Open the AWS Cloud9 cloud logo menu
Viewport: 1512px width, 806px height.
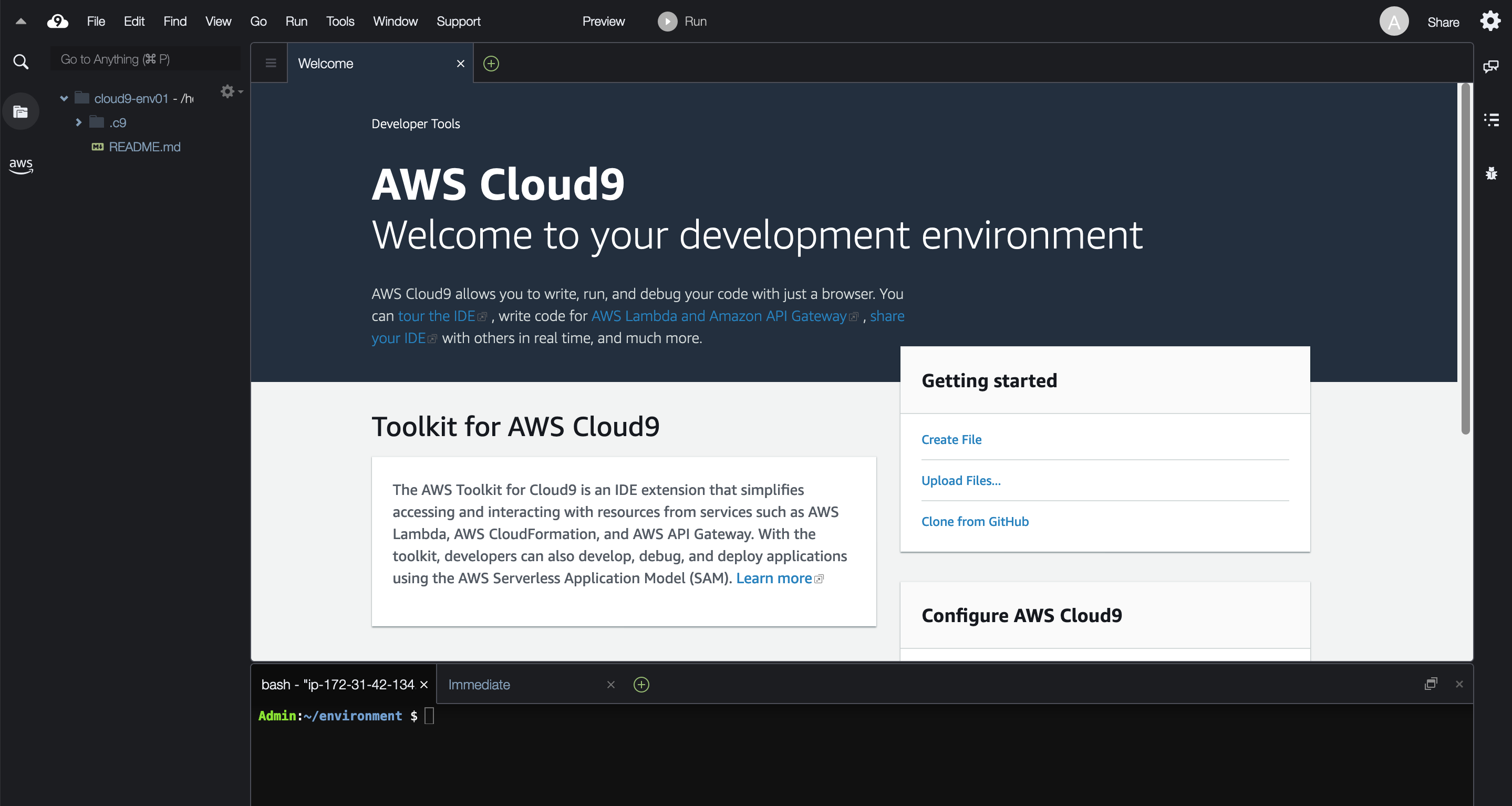[x=57, y=22]
